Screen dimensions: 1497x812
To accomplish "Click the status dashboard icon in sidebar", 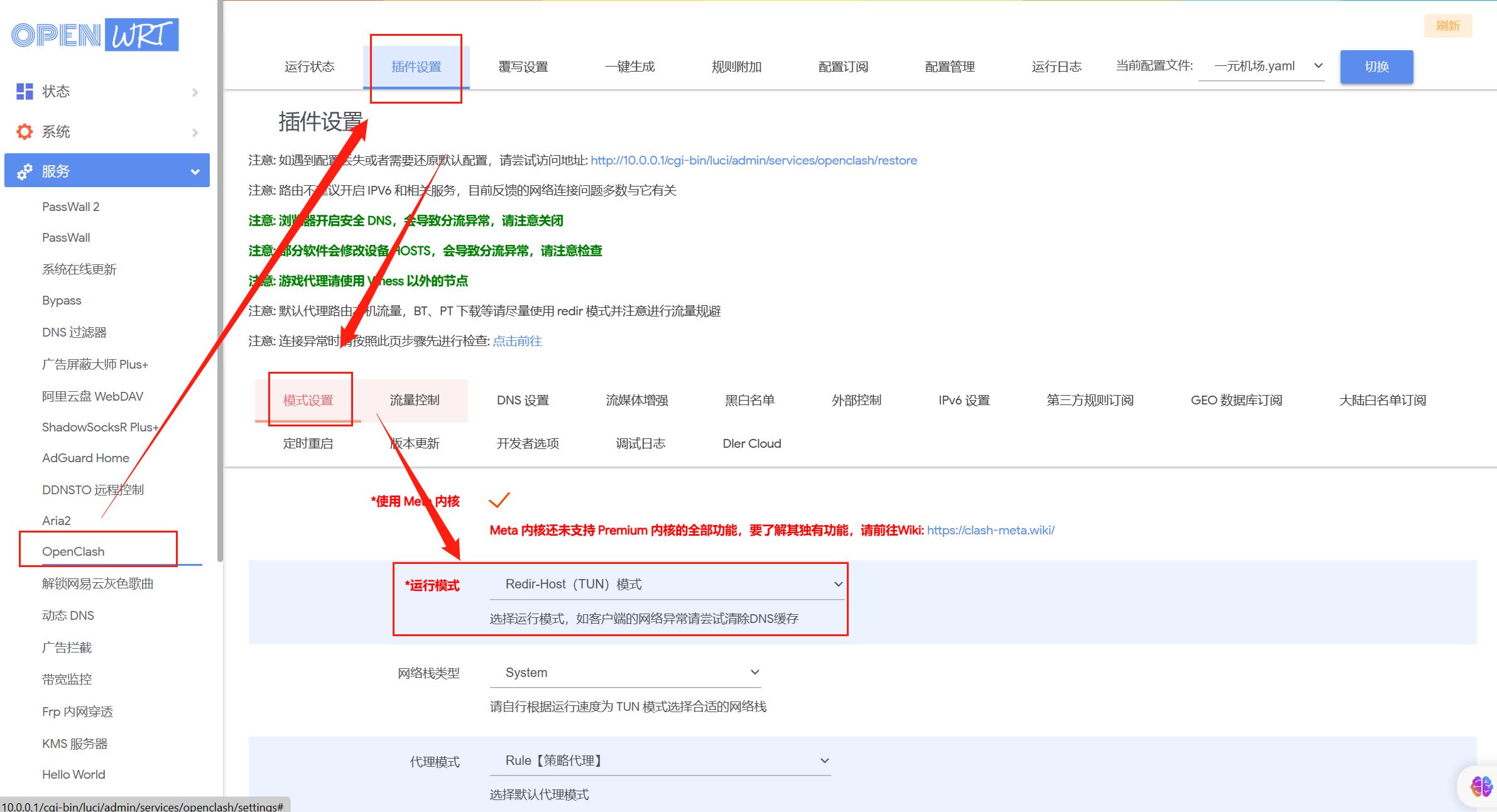I will [x=24, y=92].
